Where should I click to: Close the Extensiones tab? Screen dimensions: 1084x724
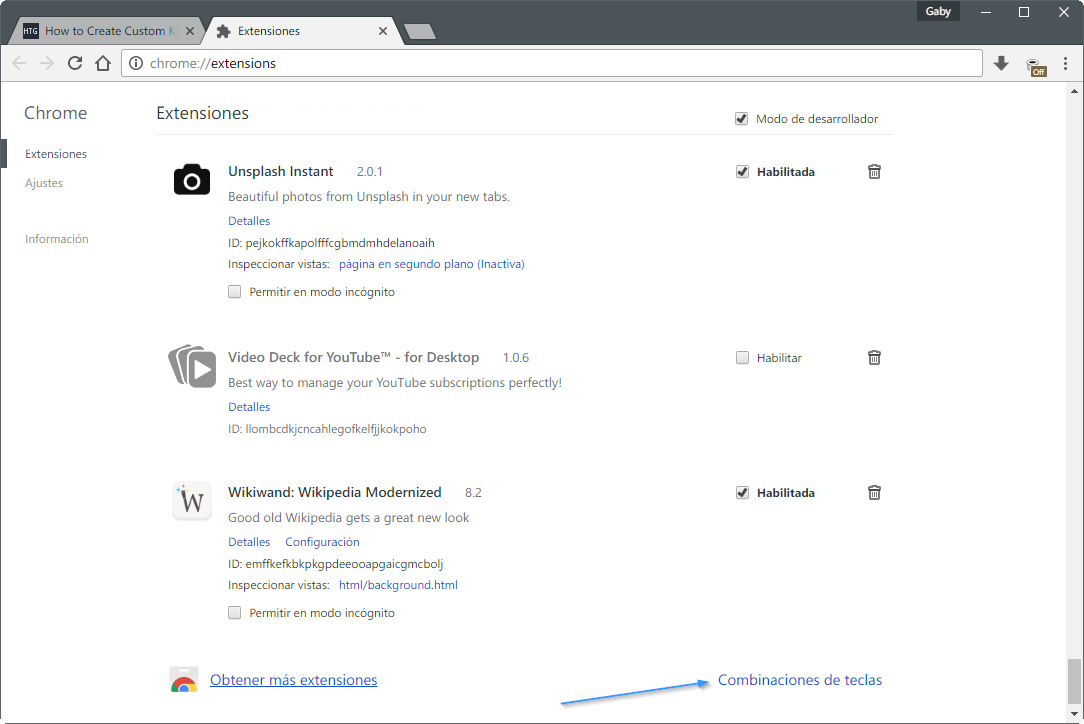click(382, 31)
